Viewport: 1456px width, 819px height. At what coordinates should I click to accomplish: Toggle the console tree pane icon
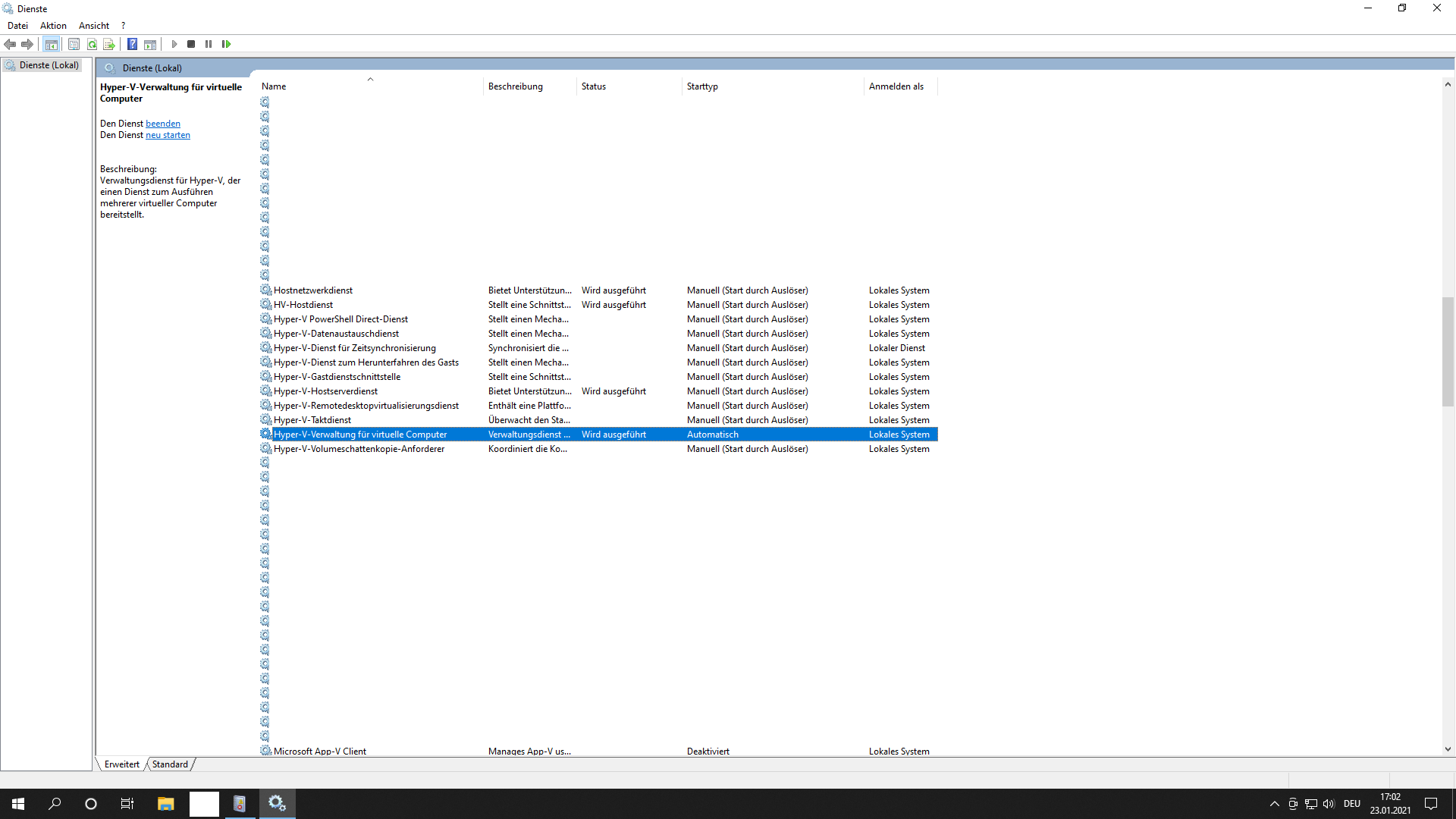click(x=51, y=44)
